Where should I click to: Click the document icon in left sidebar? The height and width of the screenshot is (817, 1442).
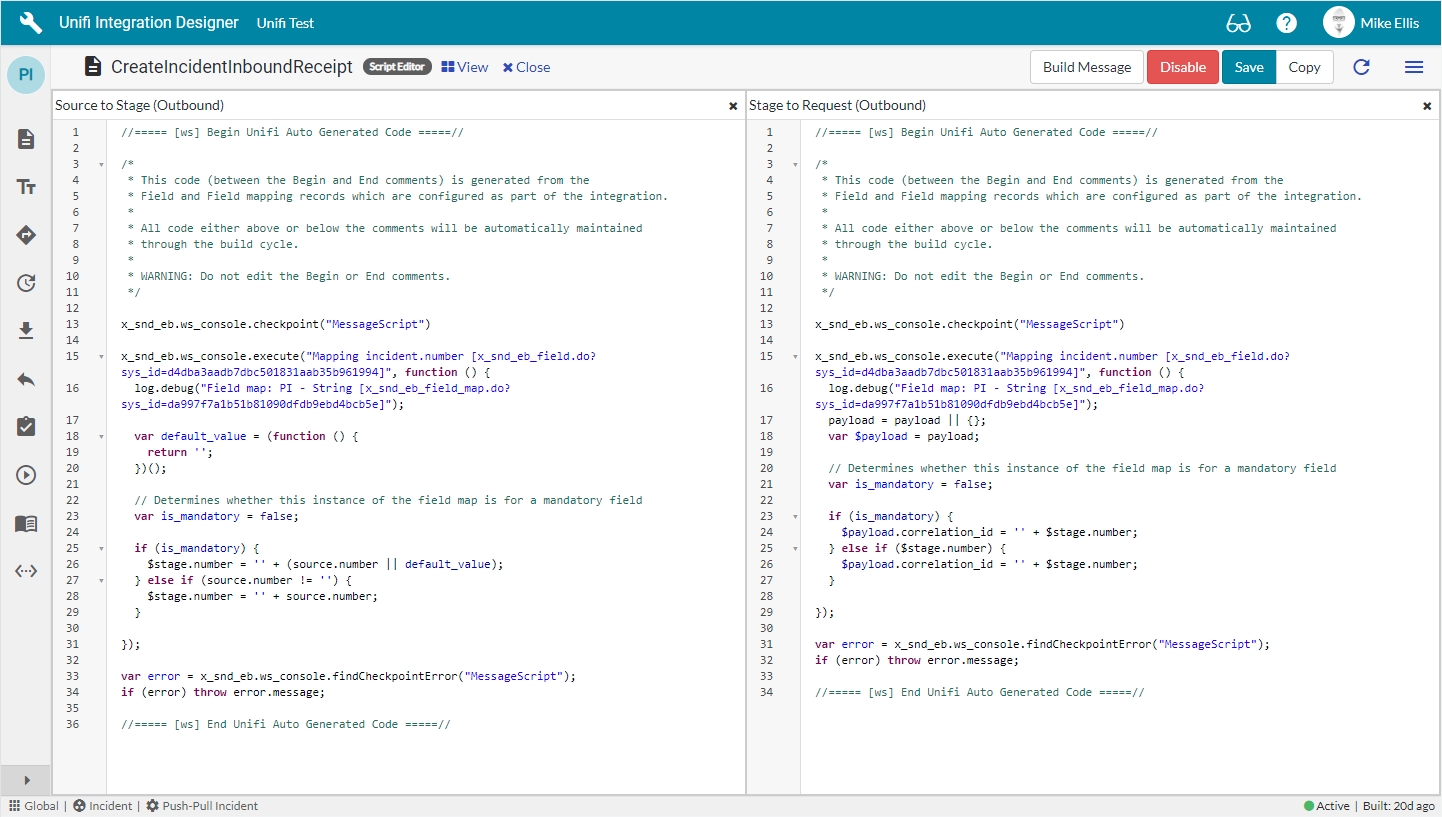click(27, 139)
